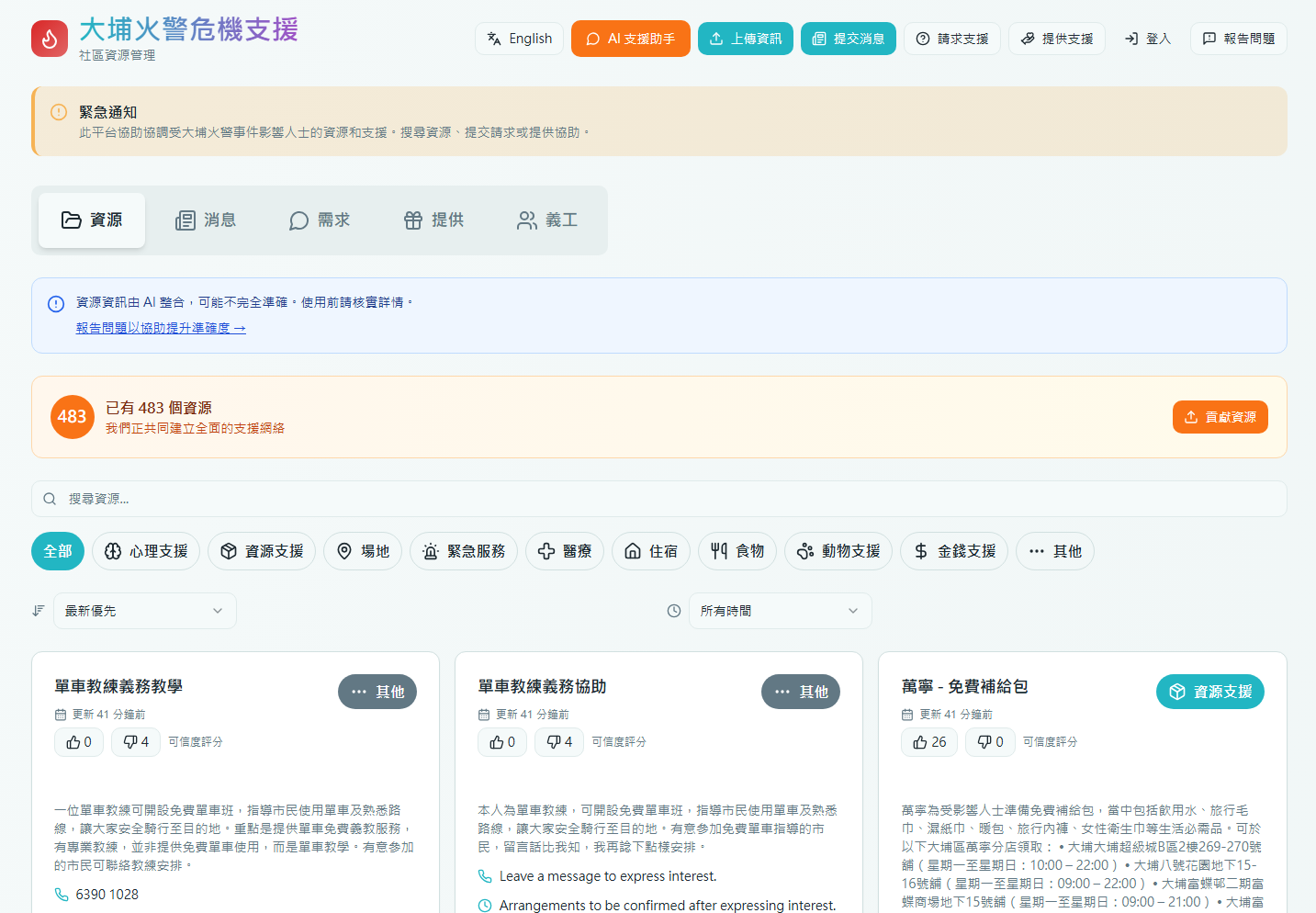Select the 動物支援 filter chip
Image resolution: width=1316 pixels, height=913 pixels.
coord(838,551)
